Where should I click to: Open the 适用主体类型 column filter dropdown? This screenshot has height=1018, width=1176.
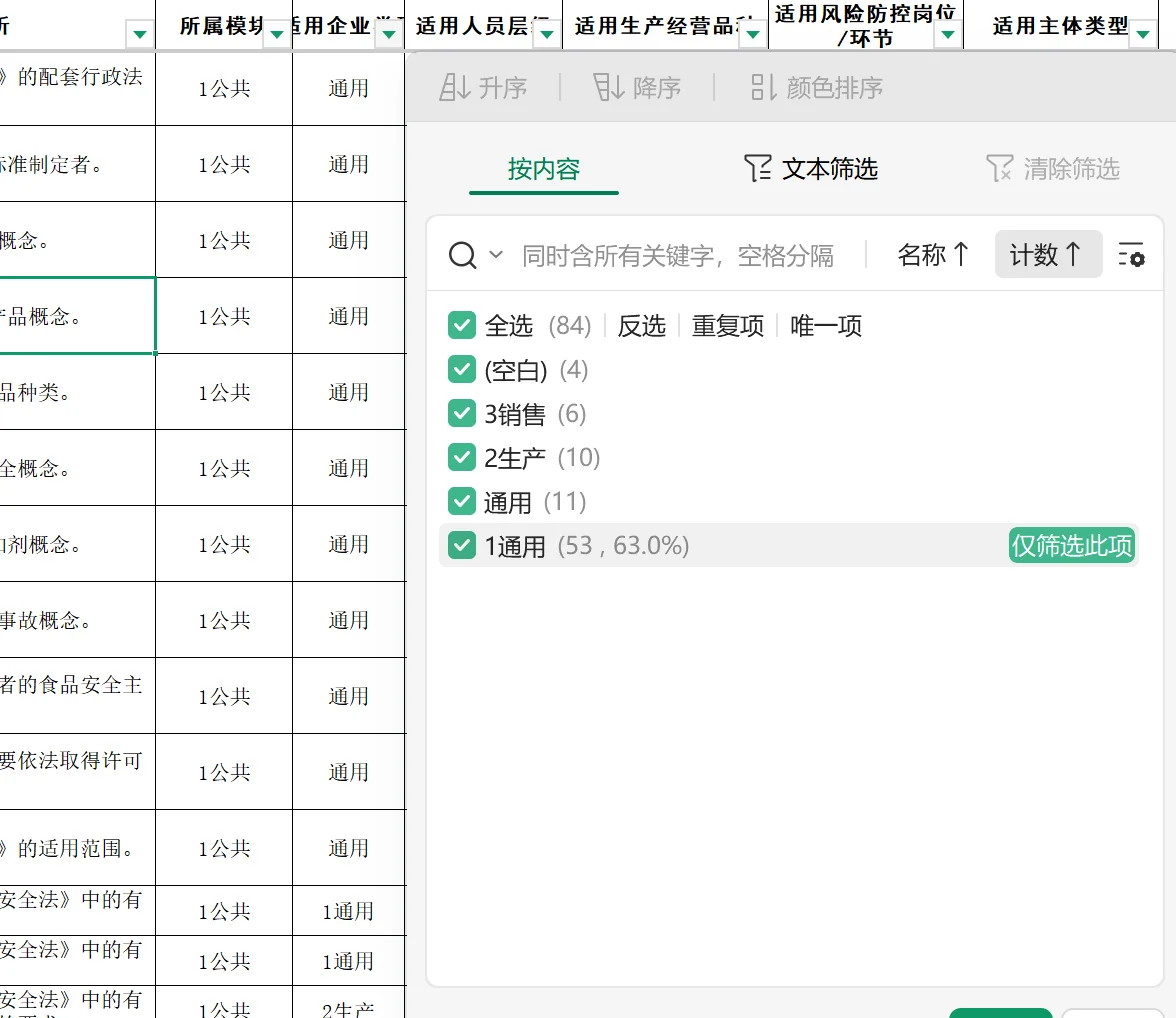[1144, 34]
